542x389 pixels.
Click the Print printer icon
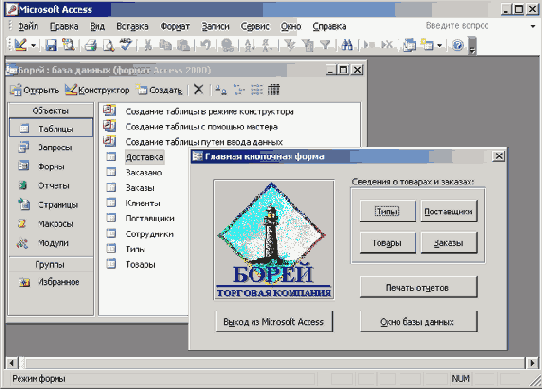pos(91,45)
